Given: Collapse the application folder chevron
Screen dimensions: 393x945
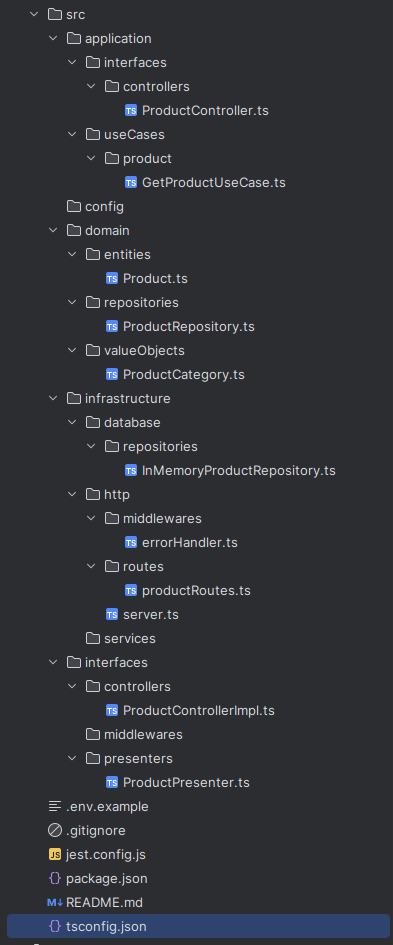Looking at the screenshot, I should [53, 39].
